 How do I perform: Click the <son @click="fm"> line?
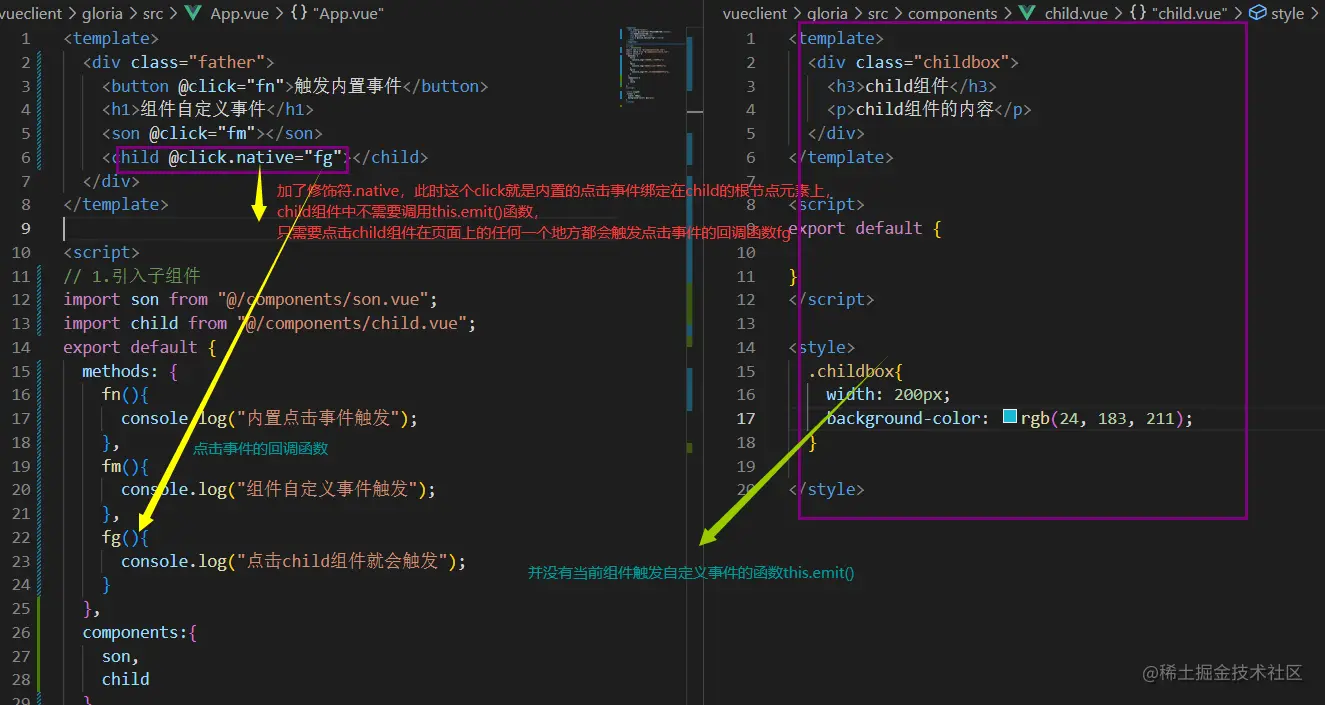point(212,133)
